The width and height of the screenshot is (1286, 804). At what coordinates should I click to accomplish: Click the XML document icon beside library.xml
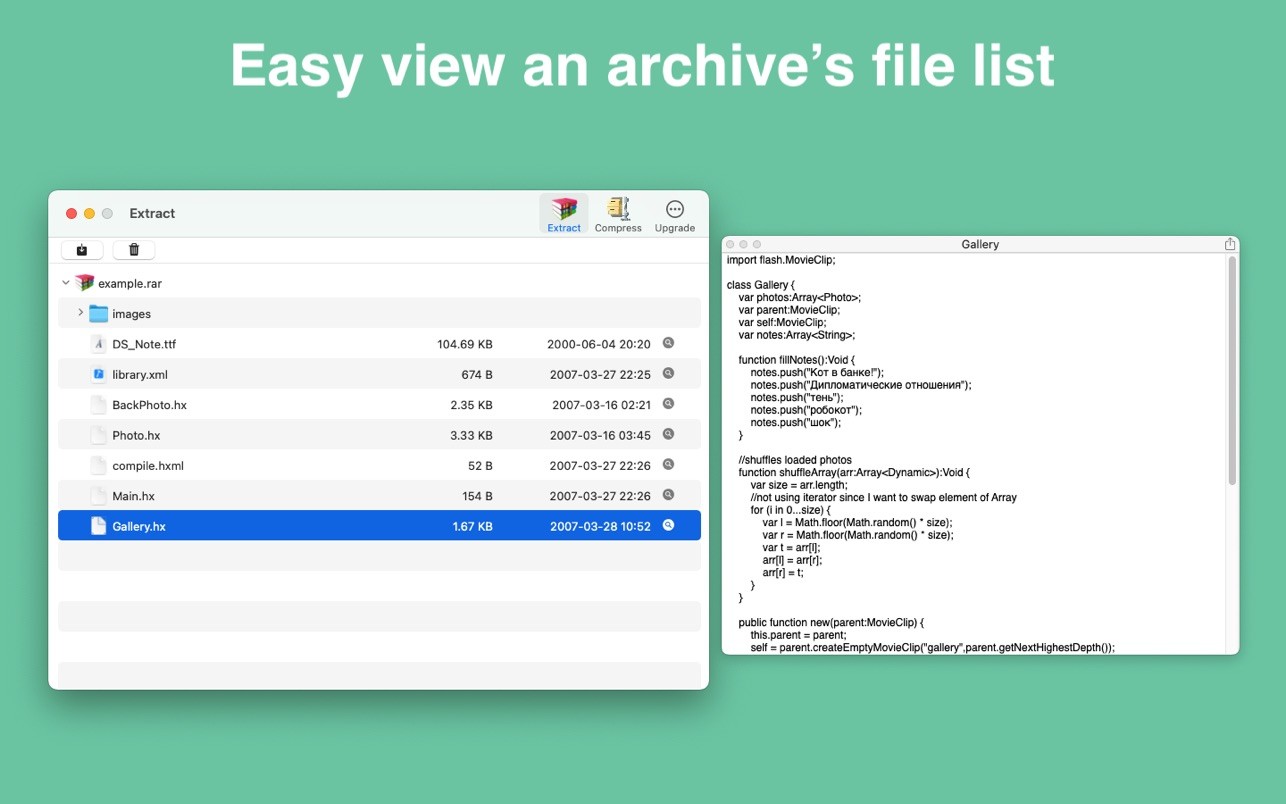click(98, 374)
